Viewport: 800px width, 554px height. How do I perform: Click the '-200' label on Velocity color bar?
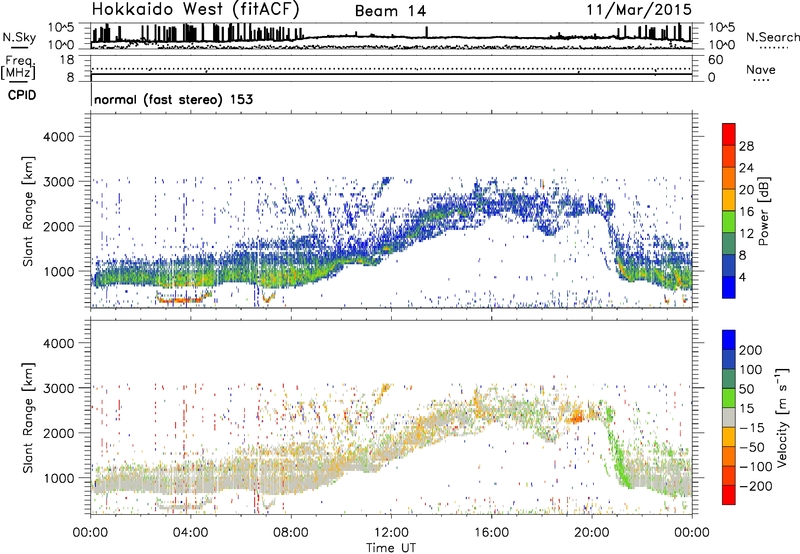(x=756, y=487)
